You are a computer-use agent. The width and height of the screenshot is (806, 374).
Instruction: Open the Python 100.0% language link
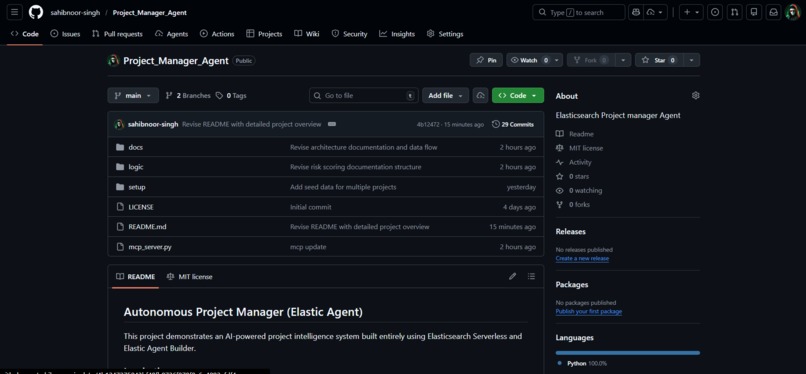coord(582,363)
